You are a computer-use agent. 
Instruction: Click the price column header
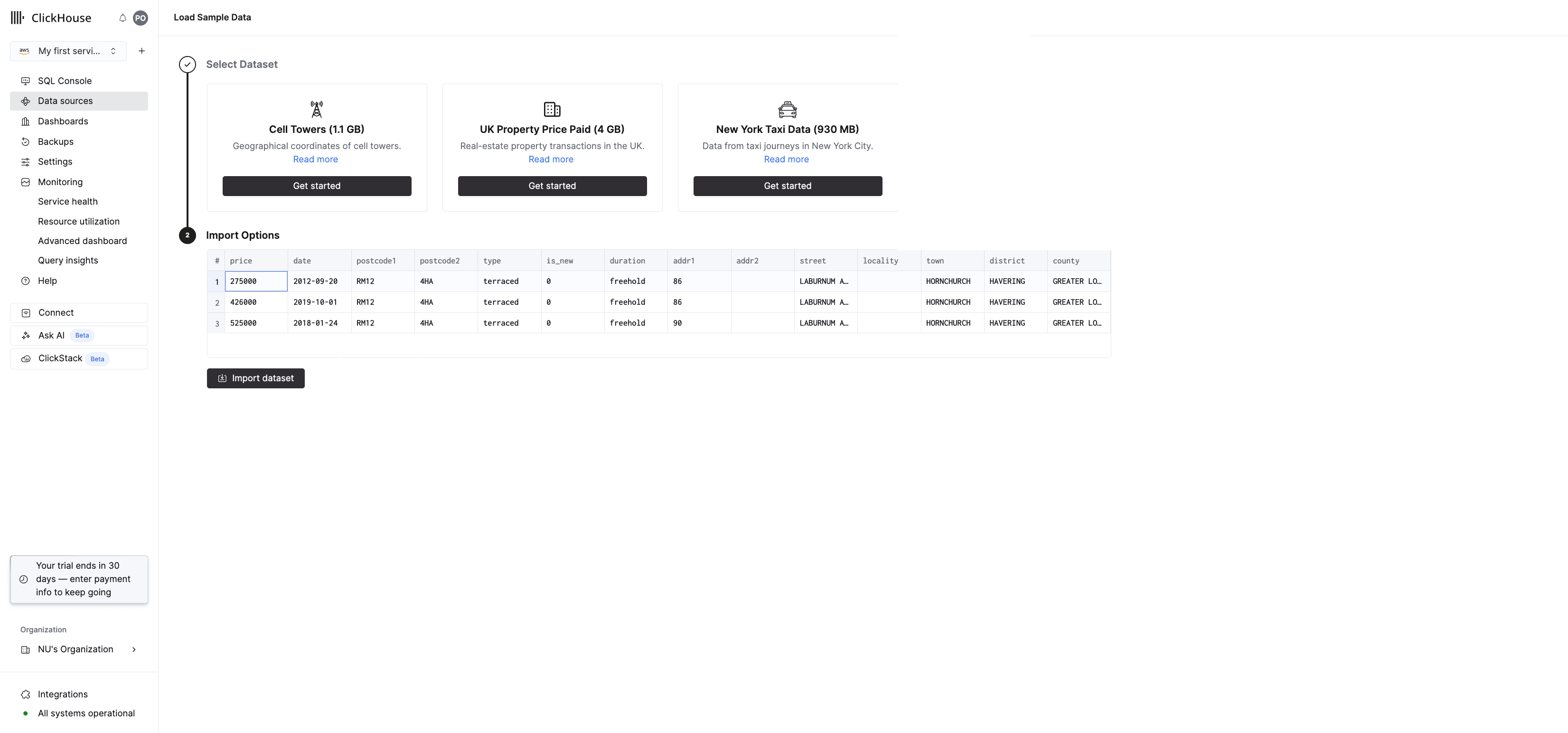click(x=256, y=261)
